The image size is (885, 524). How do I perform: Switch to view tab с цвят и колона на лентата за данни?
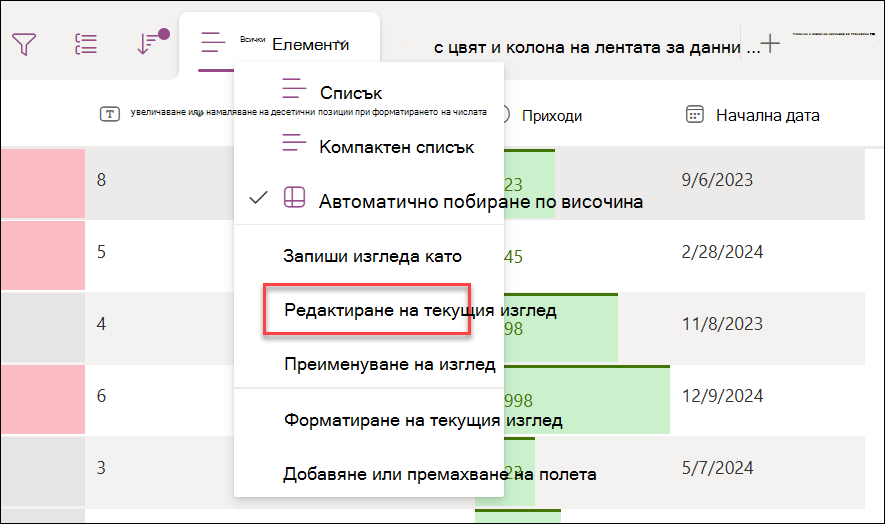[x=597, y=47]
